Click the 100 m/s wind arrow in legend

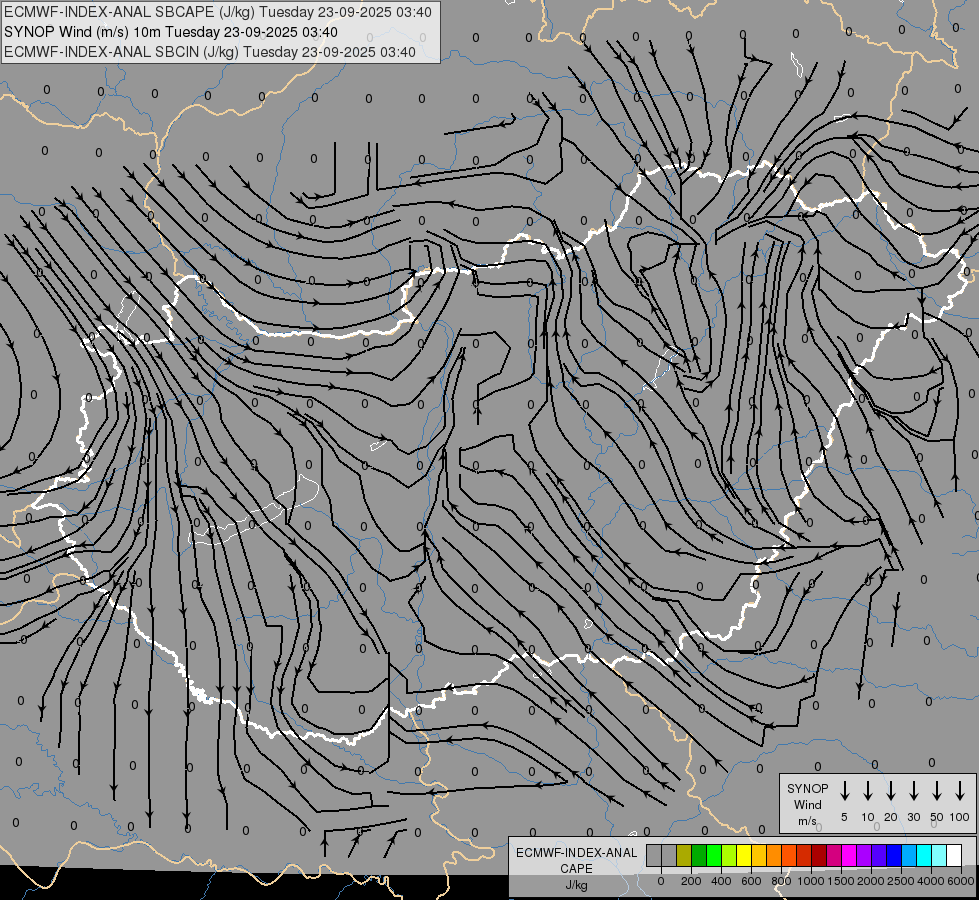click(x=960, y=791)
